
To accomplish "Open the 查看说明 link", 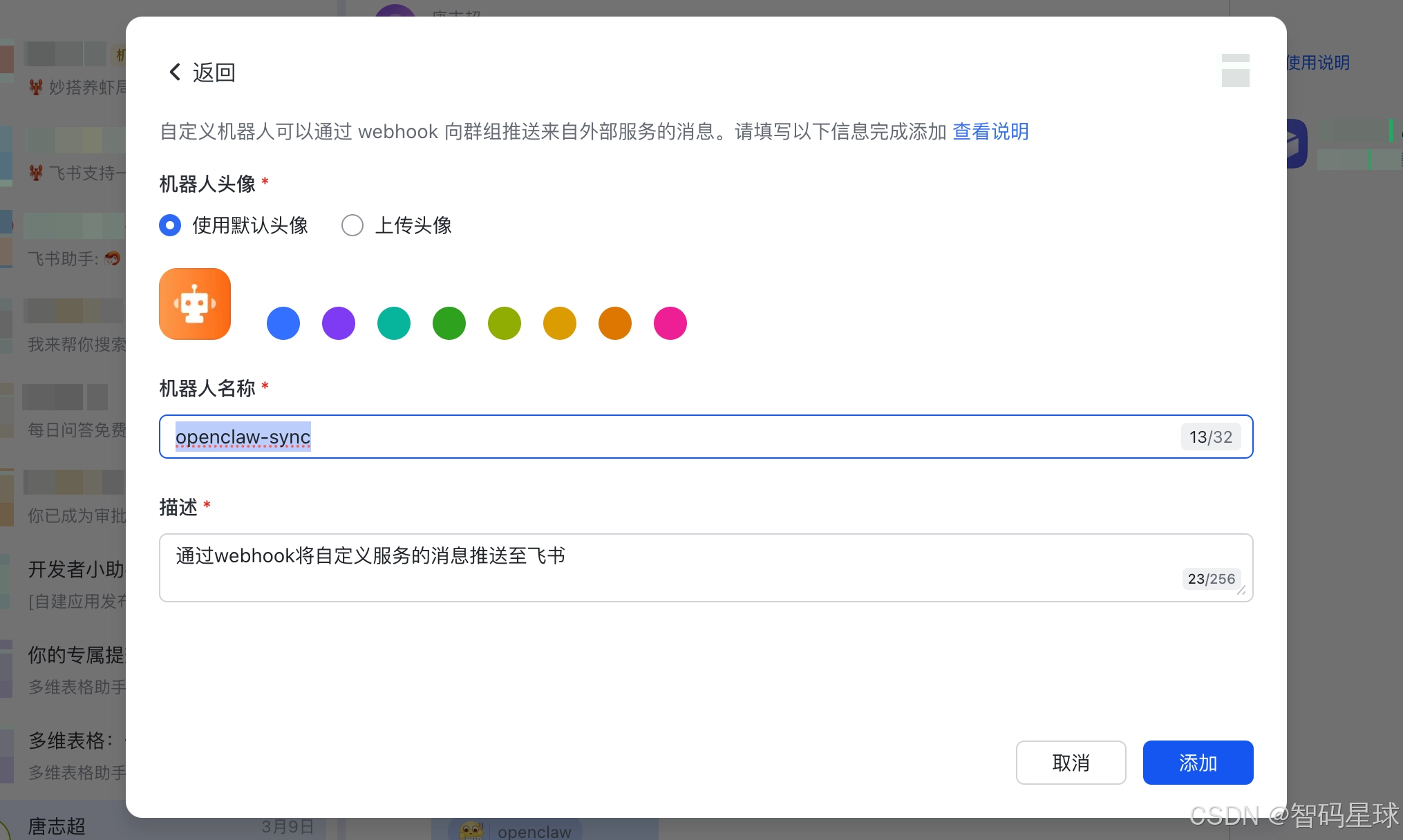I will (x=990, y=131).
